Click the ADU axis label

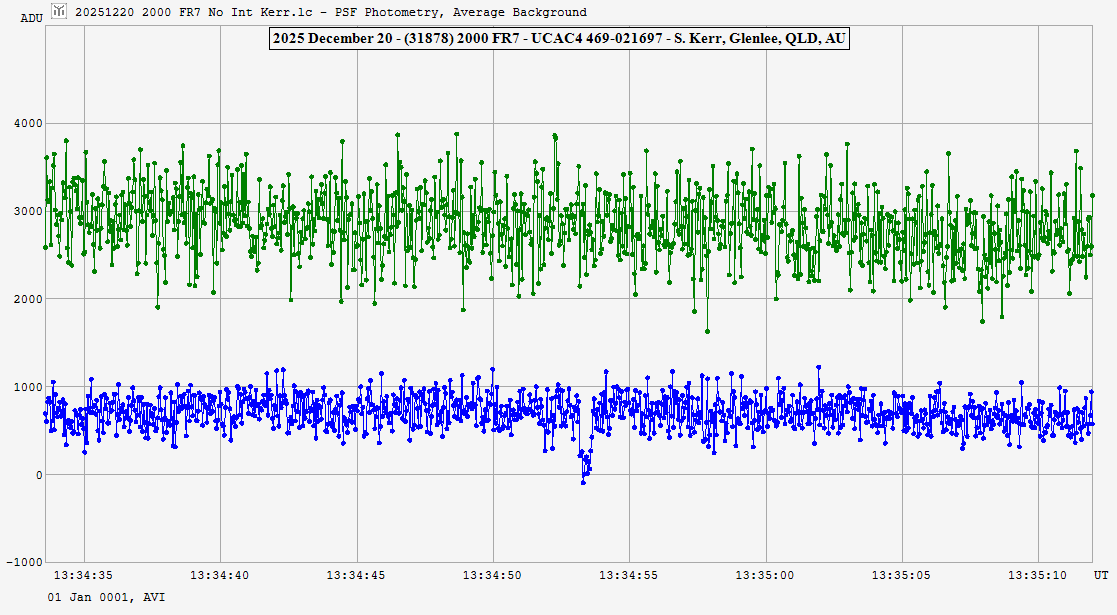(x=32, y=18)
